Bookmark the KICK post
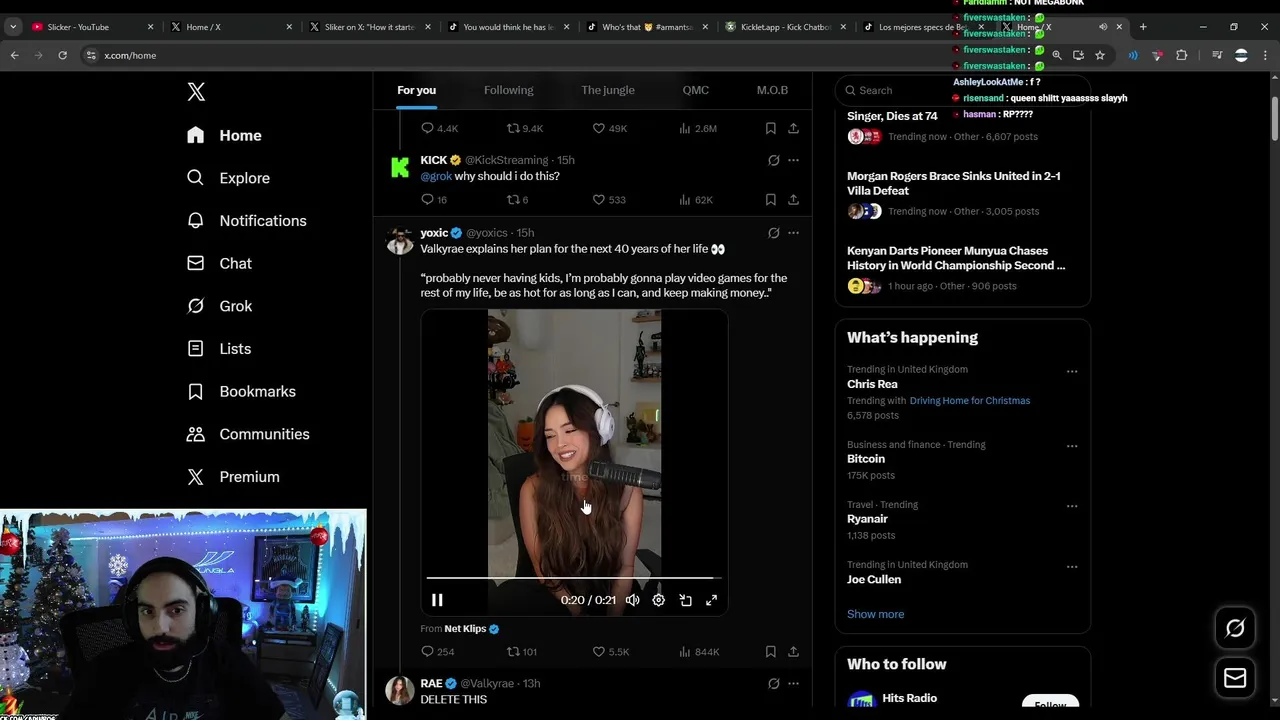 pos(770,200)
